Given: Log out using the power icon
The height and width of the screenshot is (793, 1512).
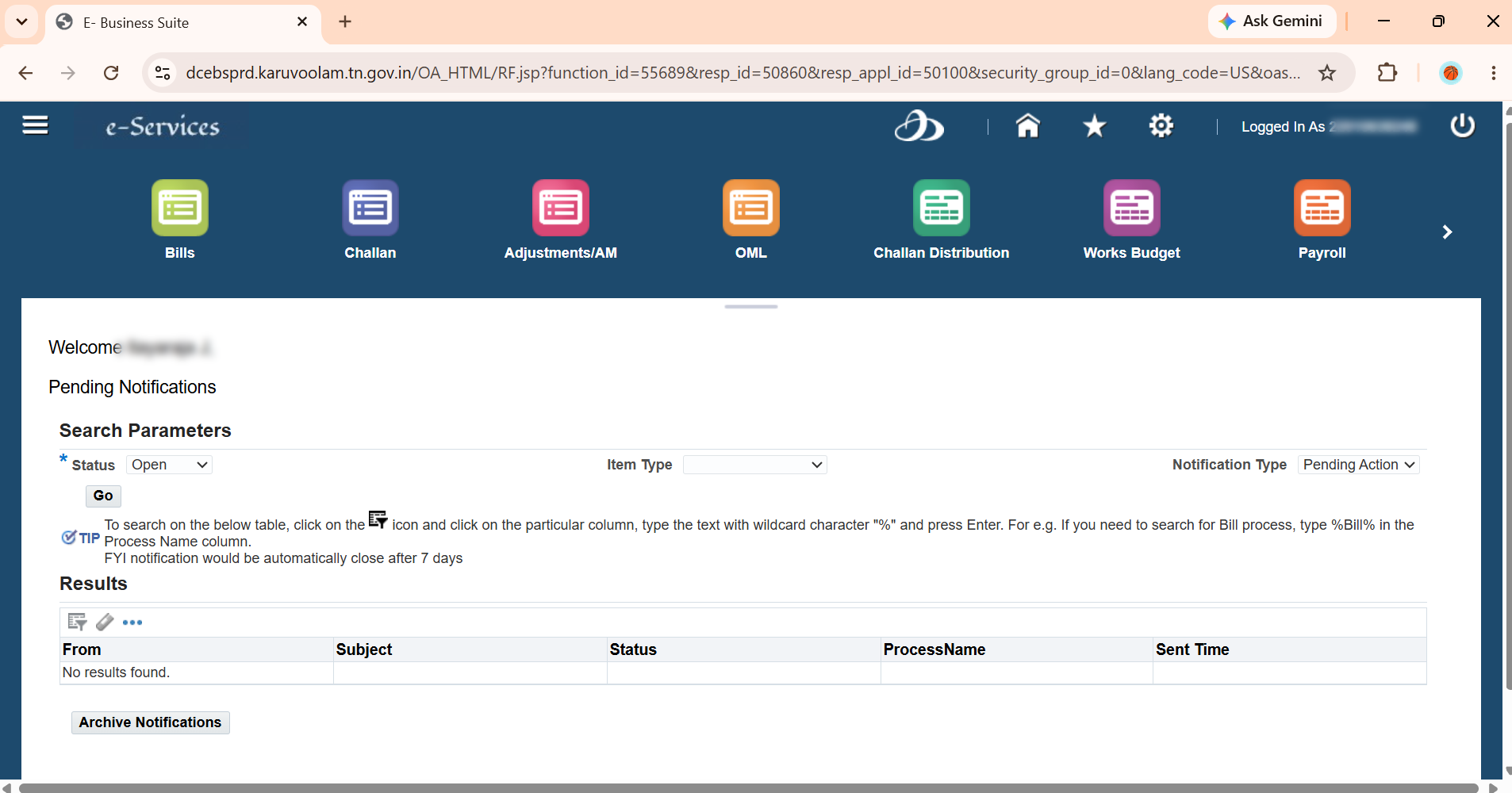Looking at the screenshot, I should pos(1462,125).
